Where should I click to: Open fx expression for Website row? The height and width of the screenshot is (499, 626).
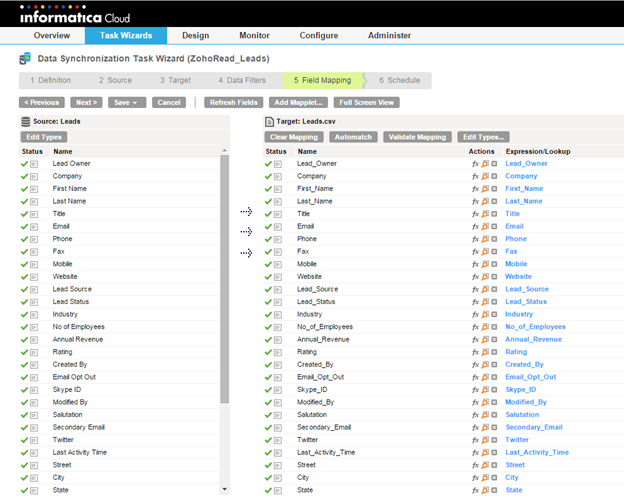[x=475, y=277]
